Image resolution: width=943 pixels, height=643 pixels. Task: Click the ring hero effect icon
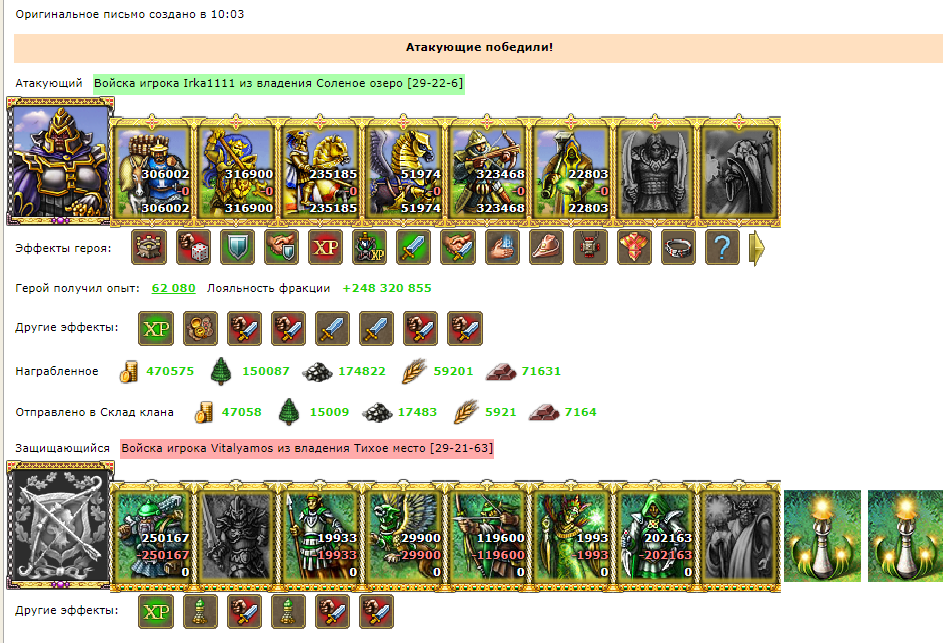click(x=678, y=247)
